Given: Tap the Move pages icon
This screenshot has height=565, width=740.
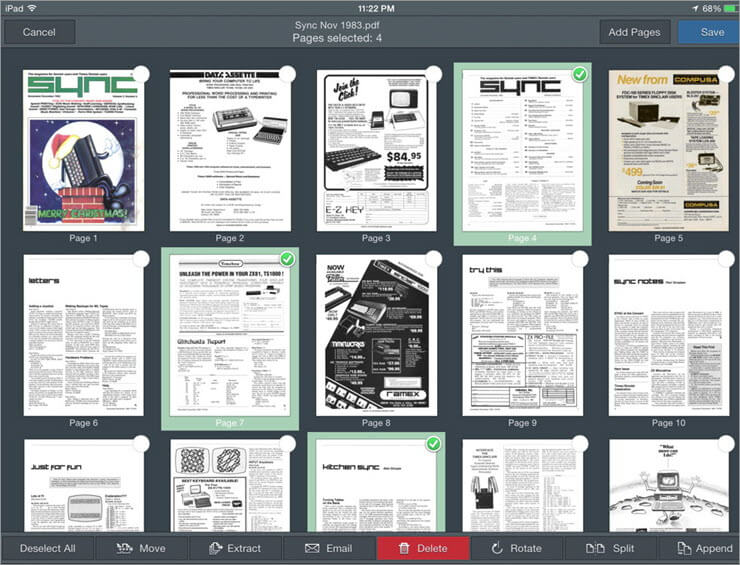Looking at the screenshot, I should pos(126,548).
